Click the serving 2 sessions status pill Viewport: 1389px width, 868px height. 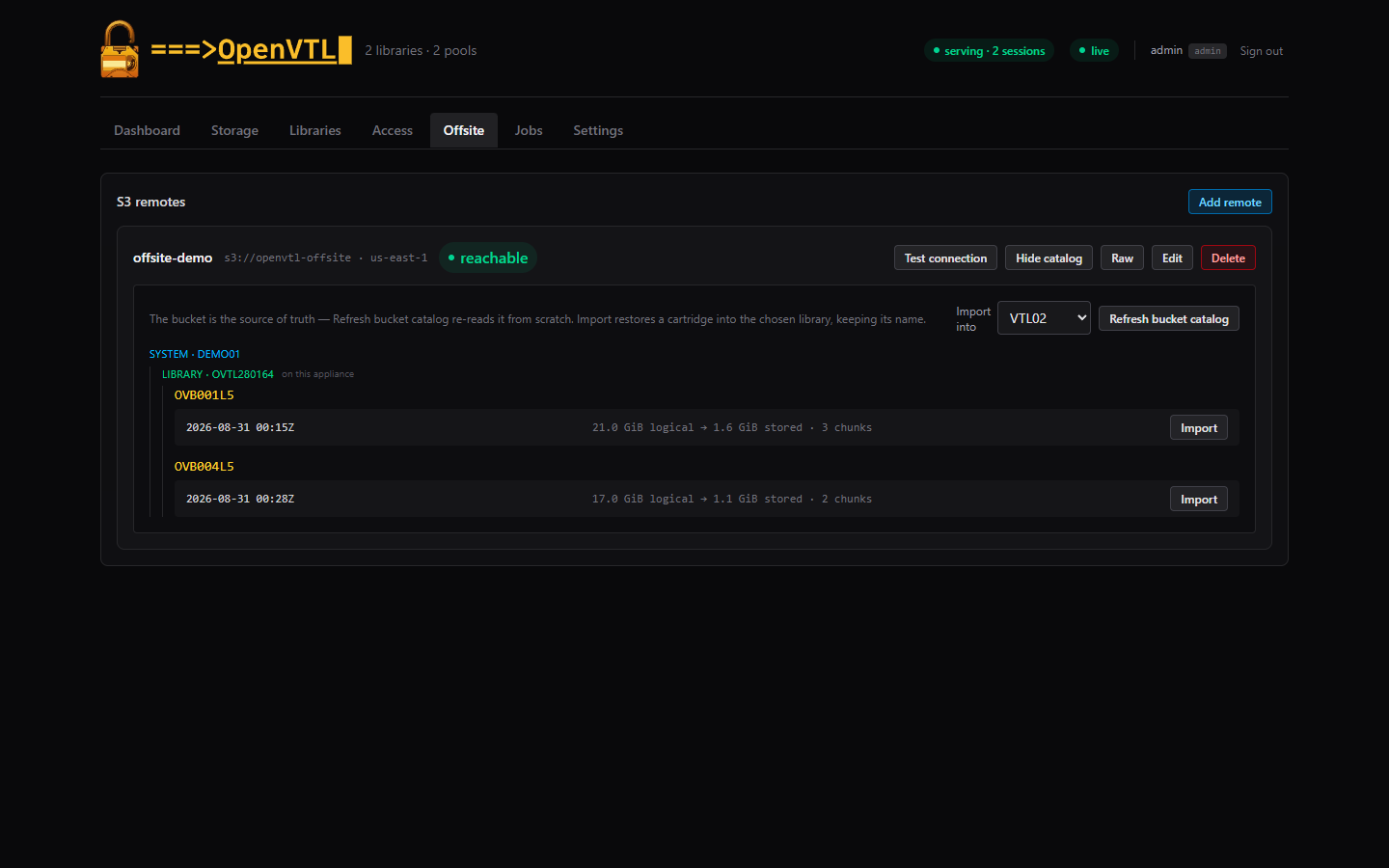(989, 51)
